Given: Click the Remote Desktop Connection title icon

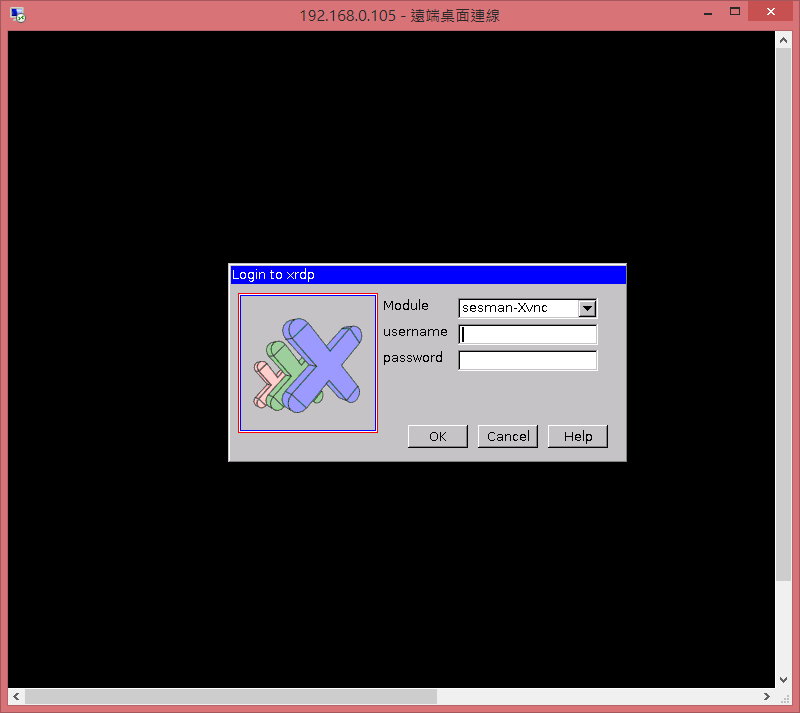Looking at the screenshot, I should coord(17,14).
